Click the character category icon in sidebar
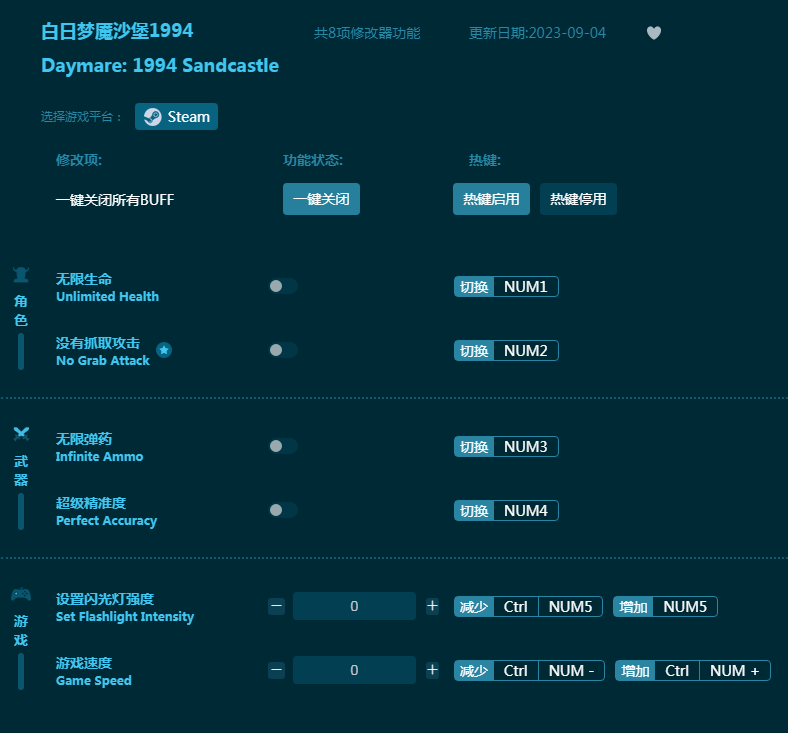The width and height of the screenshot is (788, 733). [21, 276]
